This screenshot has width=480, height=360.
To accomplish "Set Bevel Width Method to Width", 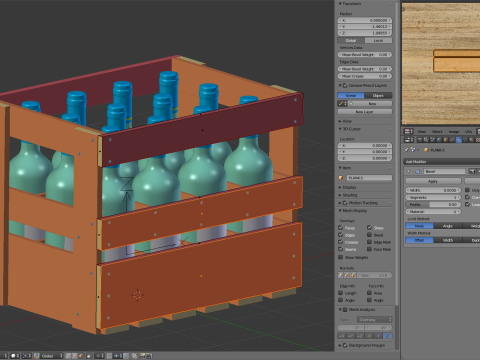I will point(448,240).
